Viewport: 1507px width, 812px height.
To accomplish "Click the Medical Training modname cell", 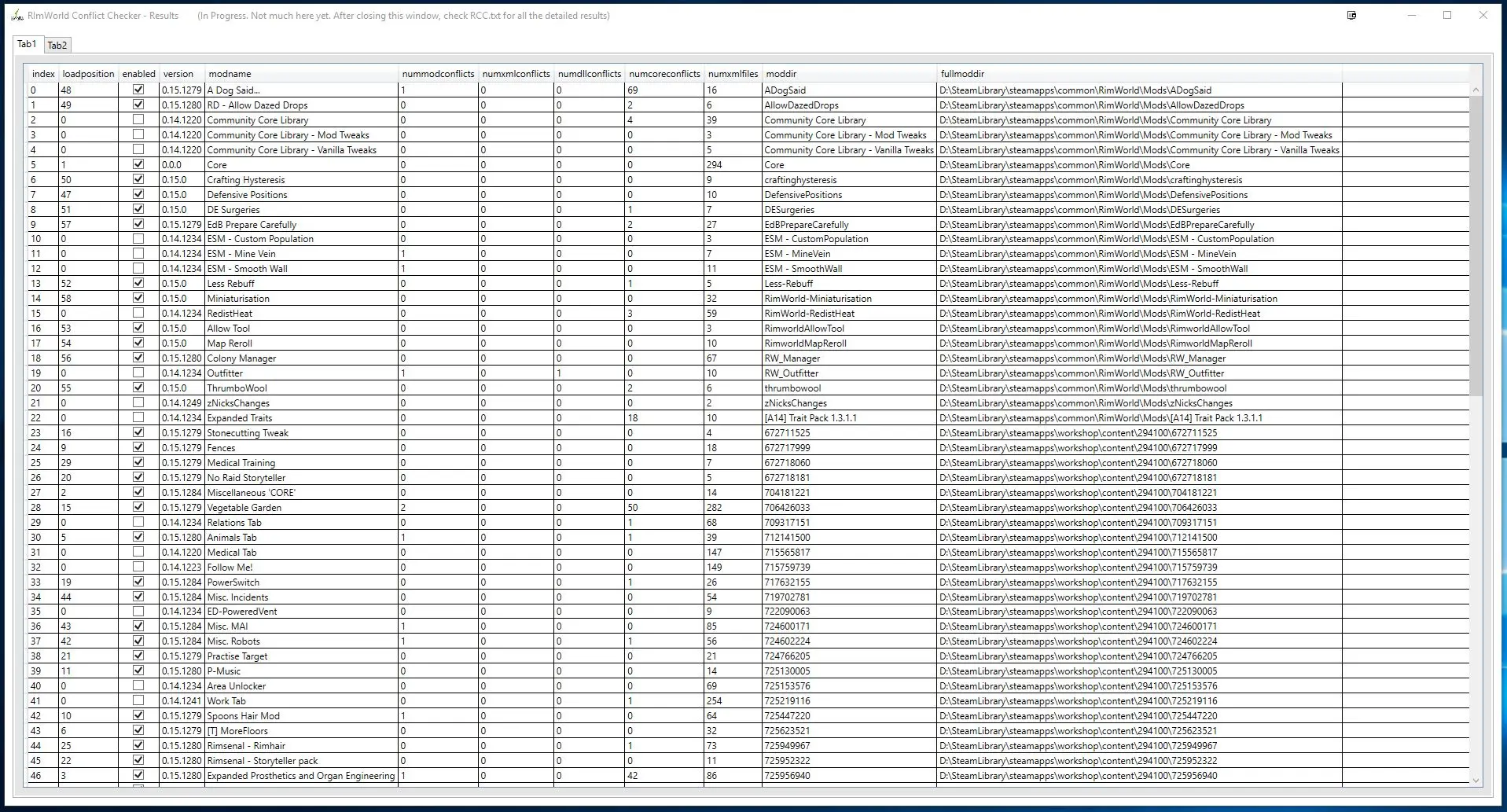I will tap(302, 462).
